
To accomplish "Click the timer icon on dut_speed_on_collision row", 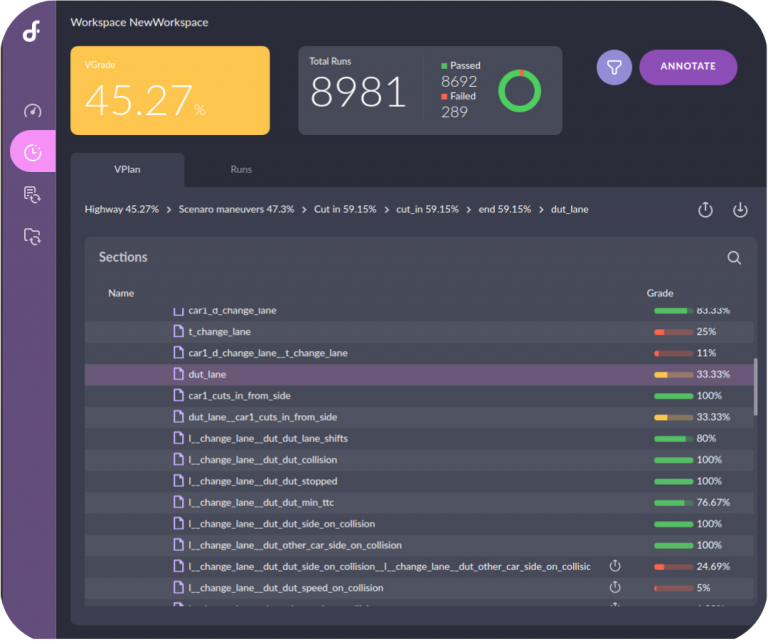I will tap(615, 588).
